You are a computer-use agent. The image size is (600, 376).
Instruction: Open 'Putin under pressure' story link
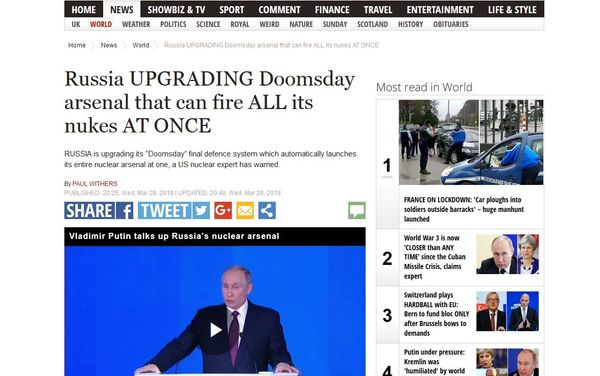tap(434, 361)
